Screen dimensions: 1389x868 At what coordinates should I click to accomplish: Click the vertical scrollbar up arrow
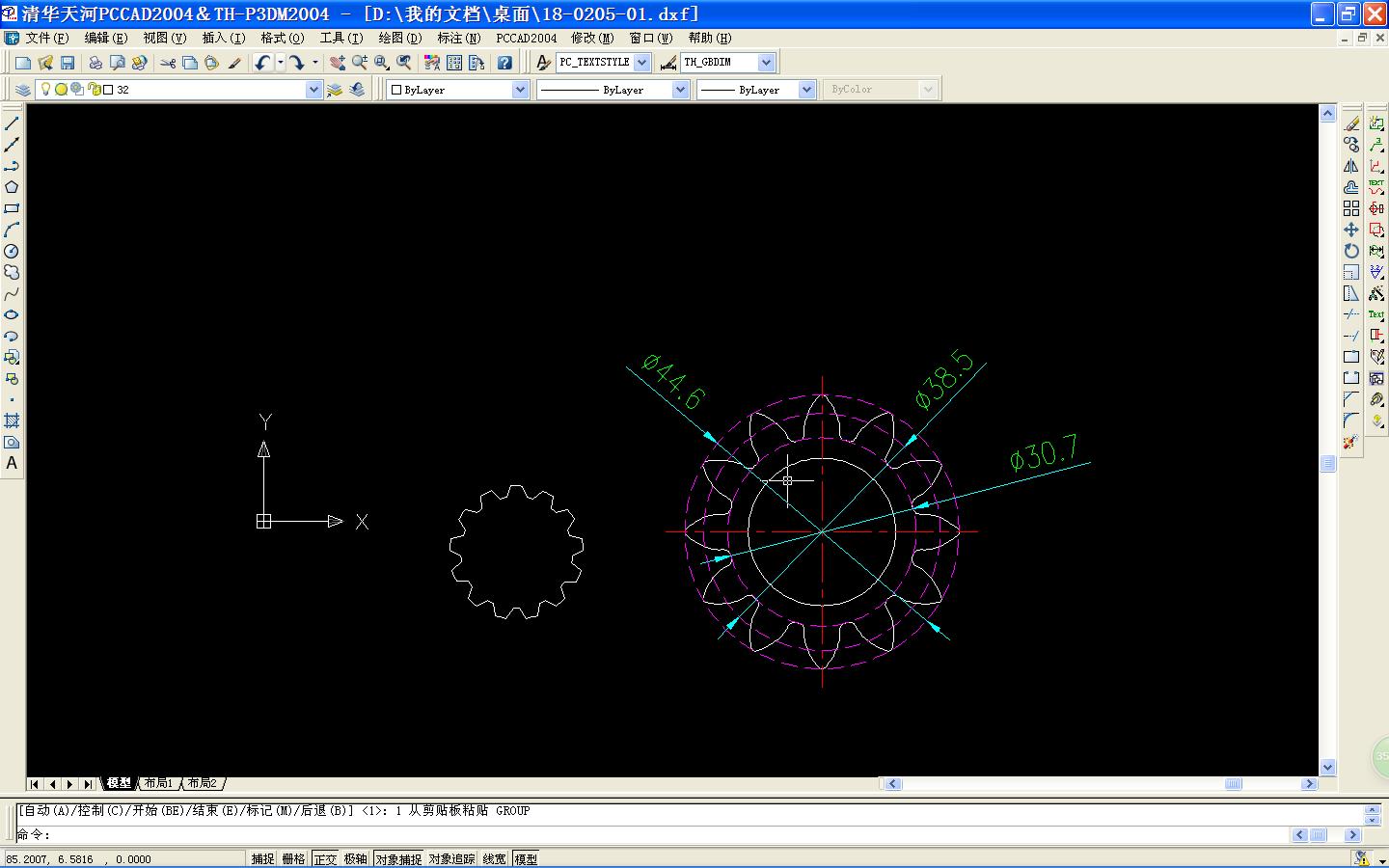click(x=1327, y=114)
